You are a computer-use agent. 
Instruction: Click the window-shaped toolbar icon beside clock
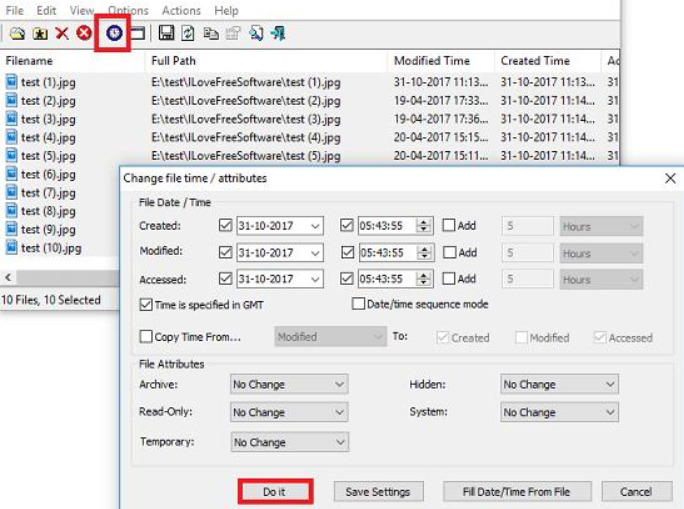pos(137,33)
